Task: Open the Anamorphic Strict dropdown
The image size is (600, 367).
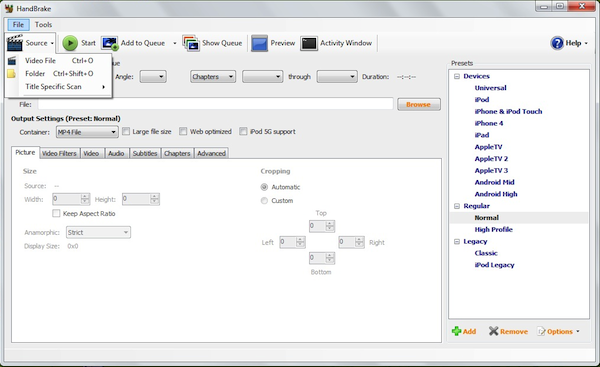Action: point(98,232)
